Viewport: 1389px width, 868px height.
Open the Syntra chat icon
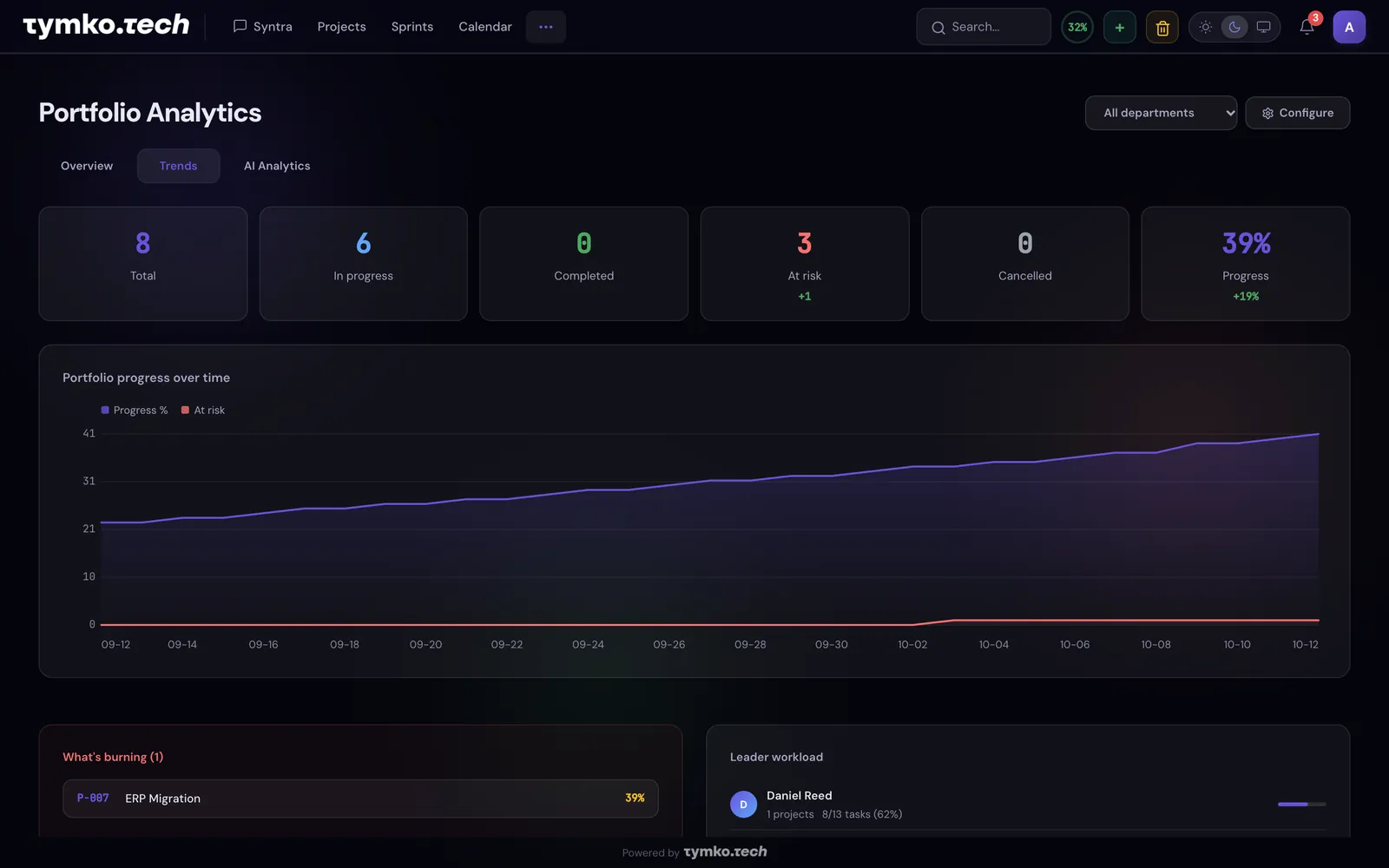[x=240, y=27]
